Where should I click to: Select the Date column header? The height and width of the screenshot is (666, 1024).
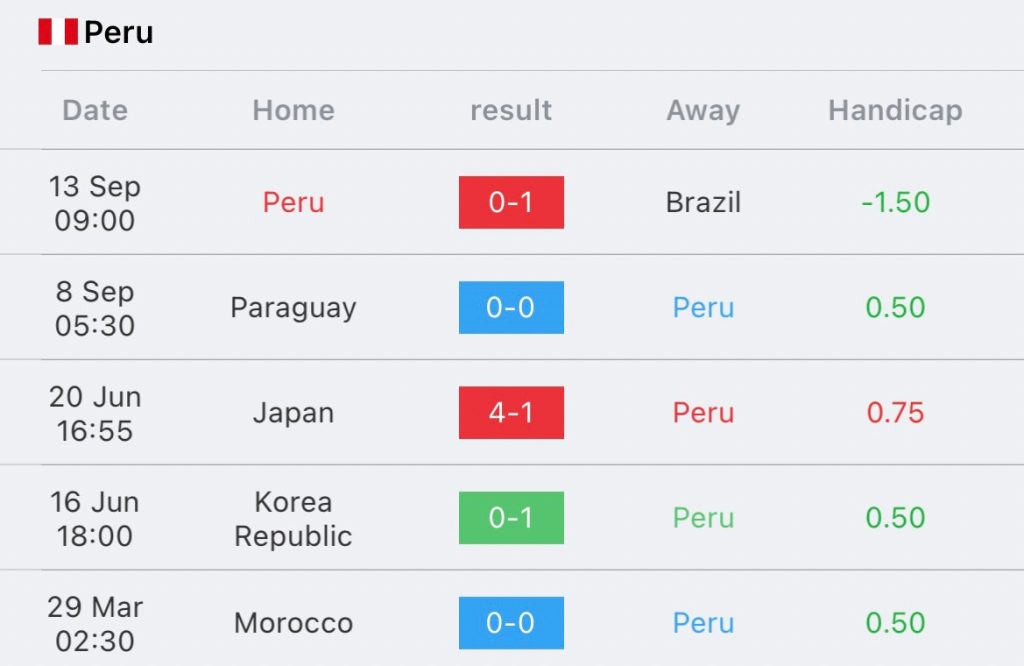tap(95, 110)
